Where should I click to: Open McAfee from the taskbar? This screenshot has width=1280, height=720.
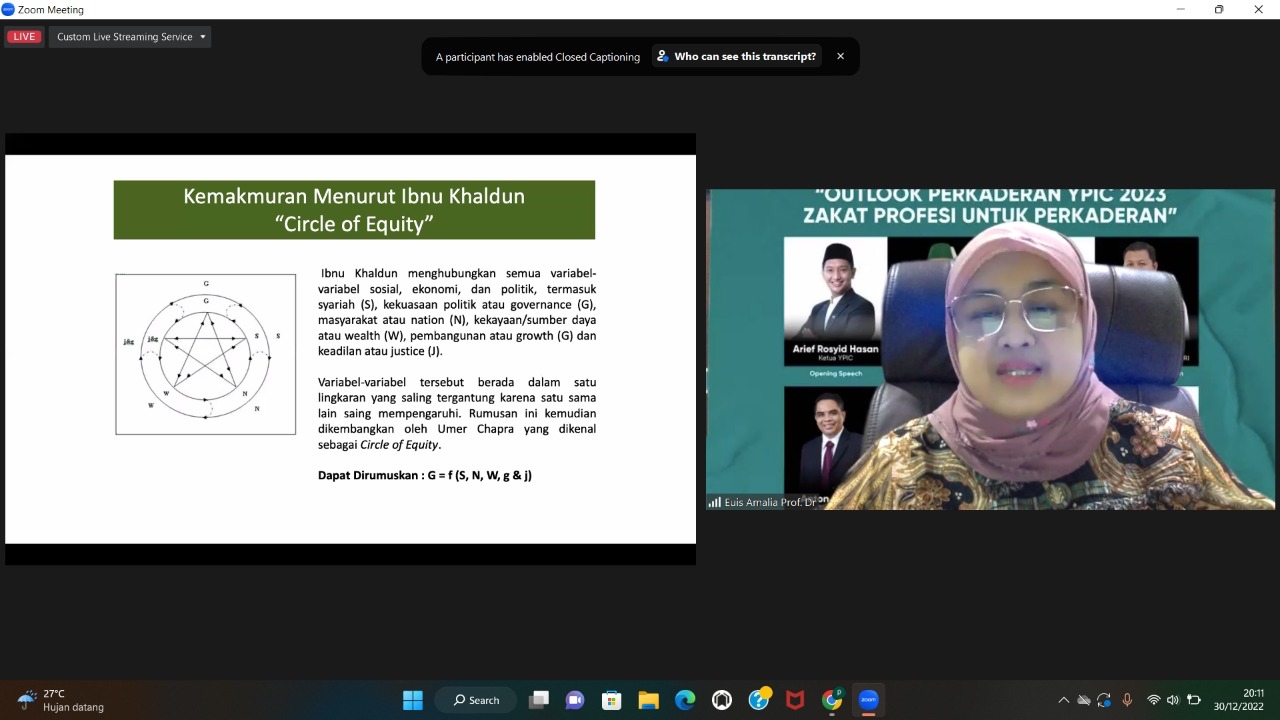coord(795,700)
